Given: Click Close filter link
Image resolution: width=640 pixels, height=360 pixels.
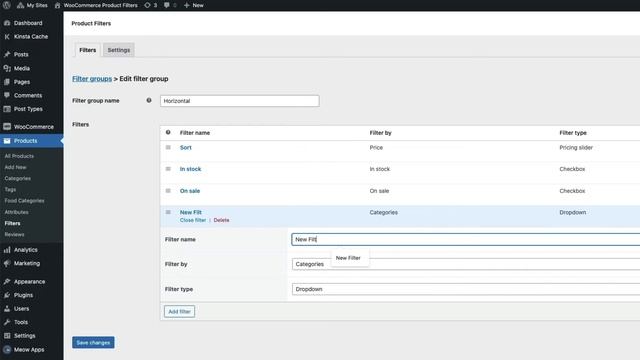Looking at the screenshot, I should pyautogui.click(x=193, y=220).
